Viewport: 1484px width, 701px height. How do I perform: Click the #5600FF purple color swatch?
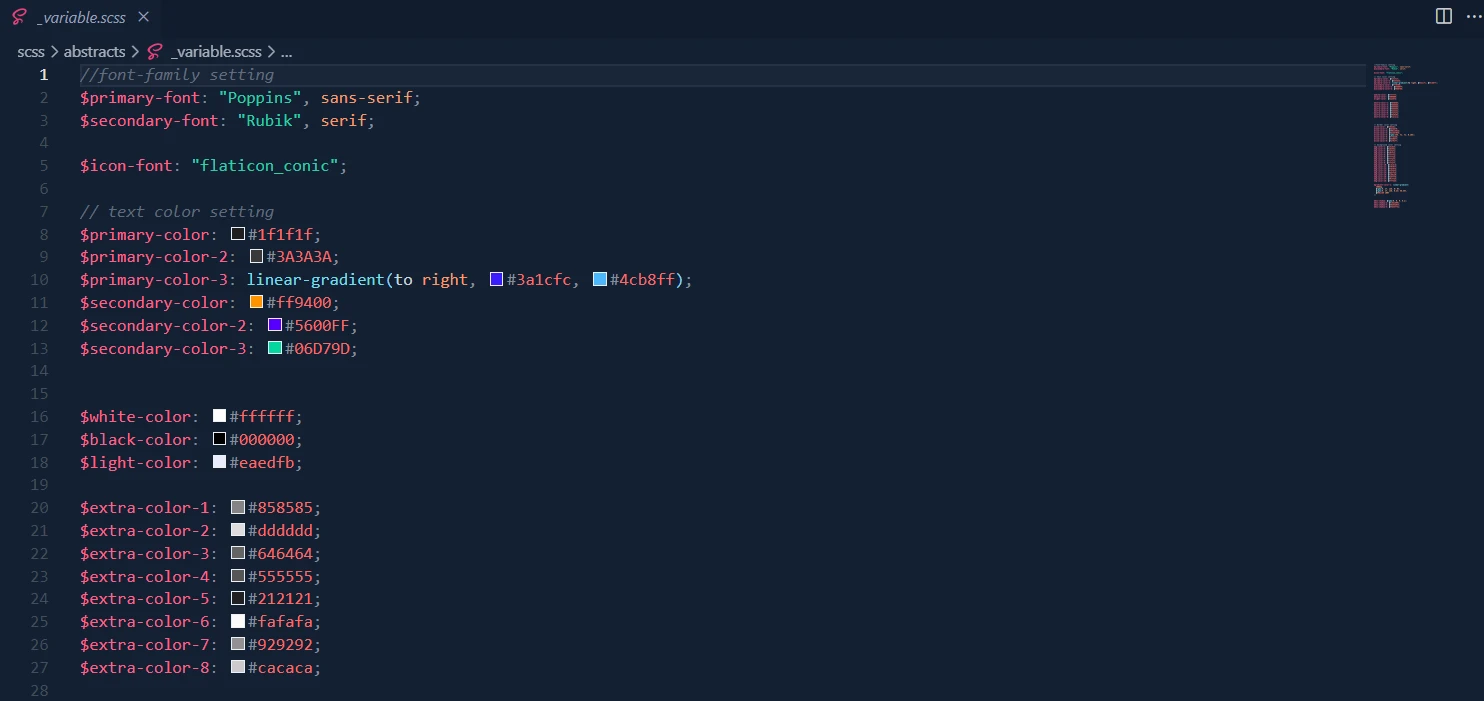(275, 325)
